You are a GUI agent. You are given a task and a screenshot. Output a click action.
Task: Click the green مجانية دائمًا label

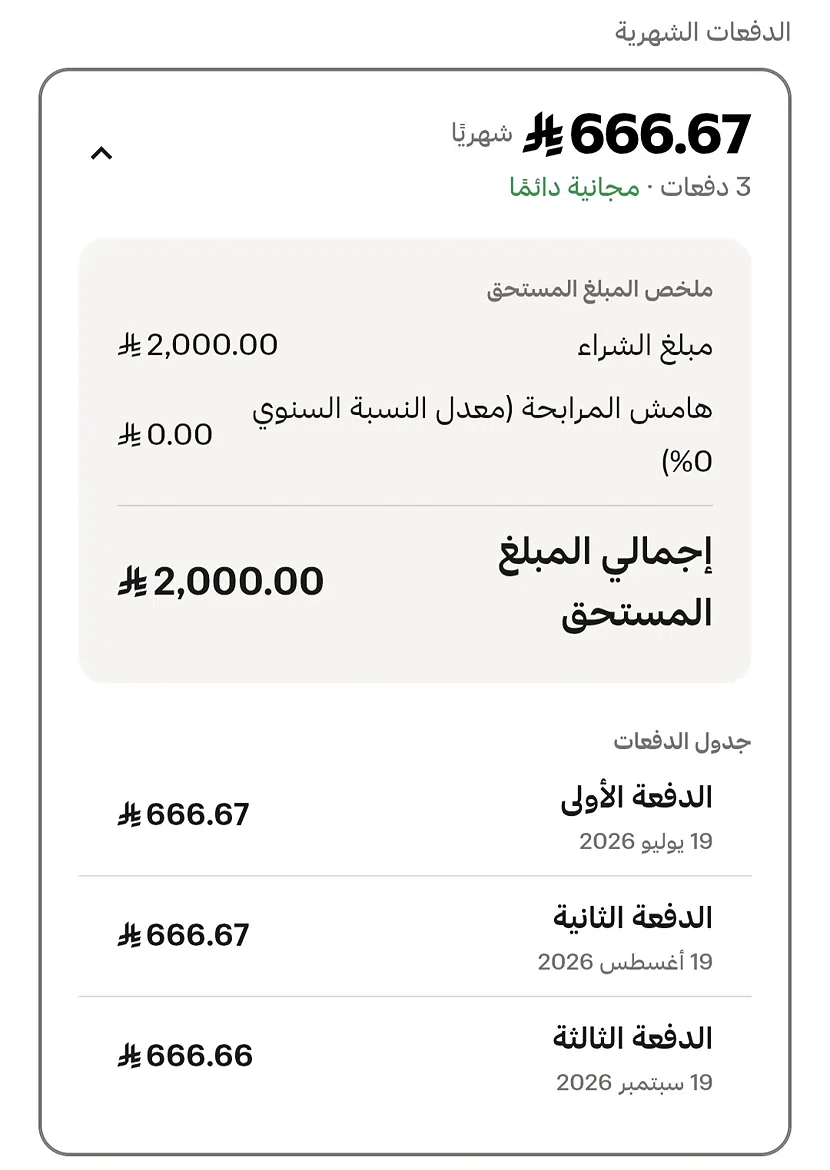[575, 187]
